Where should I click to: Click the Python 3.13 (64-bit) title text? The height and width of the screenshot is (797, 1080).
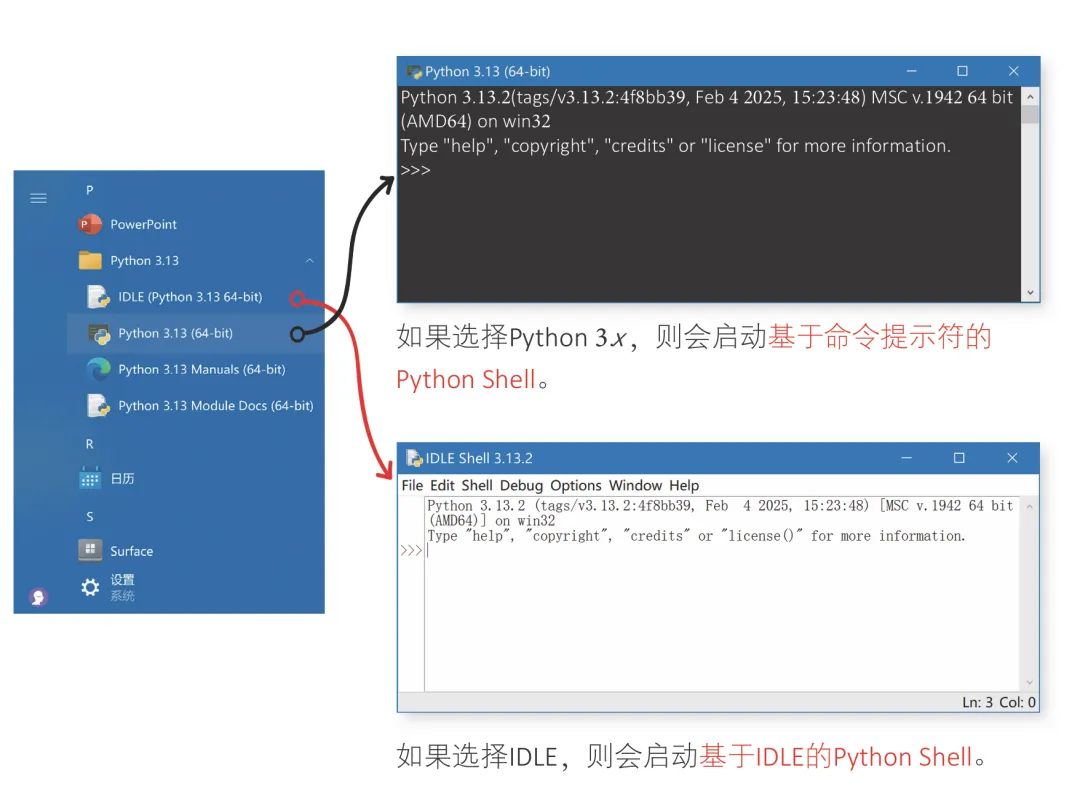click(x=488, y=72)
